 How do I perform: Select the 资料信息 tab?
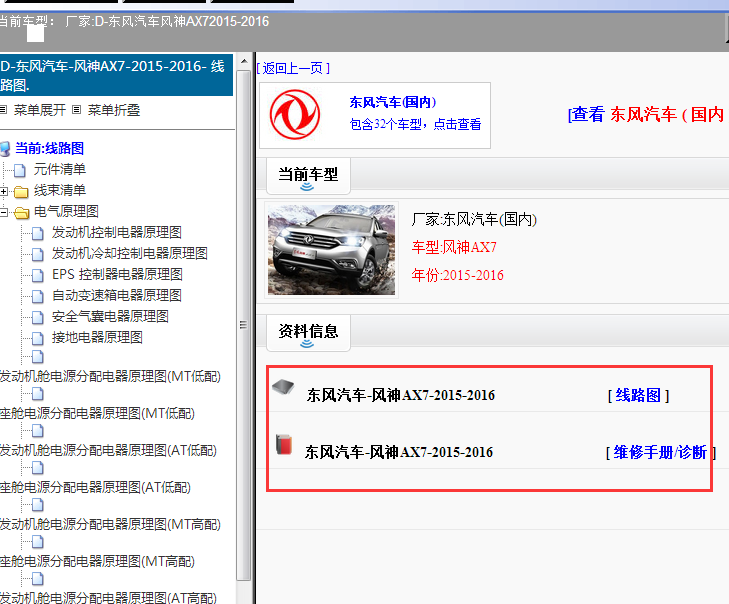point(308,332)
